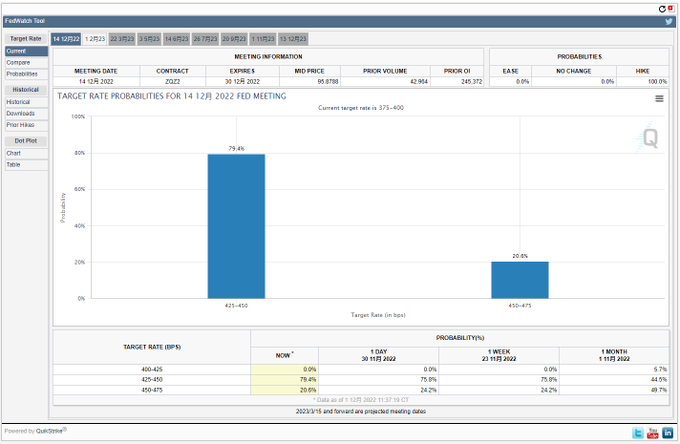Open the YouTube icon in the footer

pos(652,433)
